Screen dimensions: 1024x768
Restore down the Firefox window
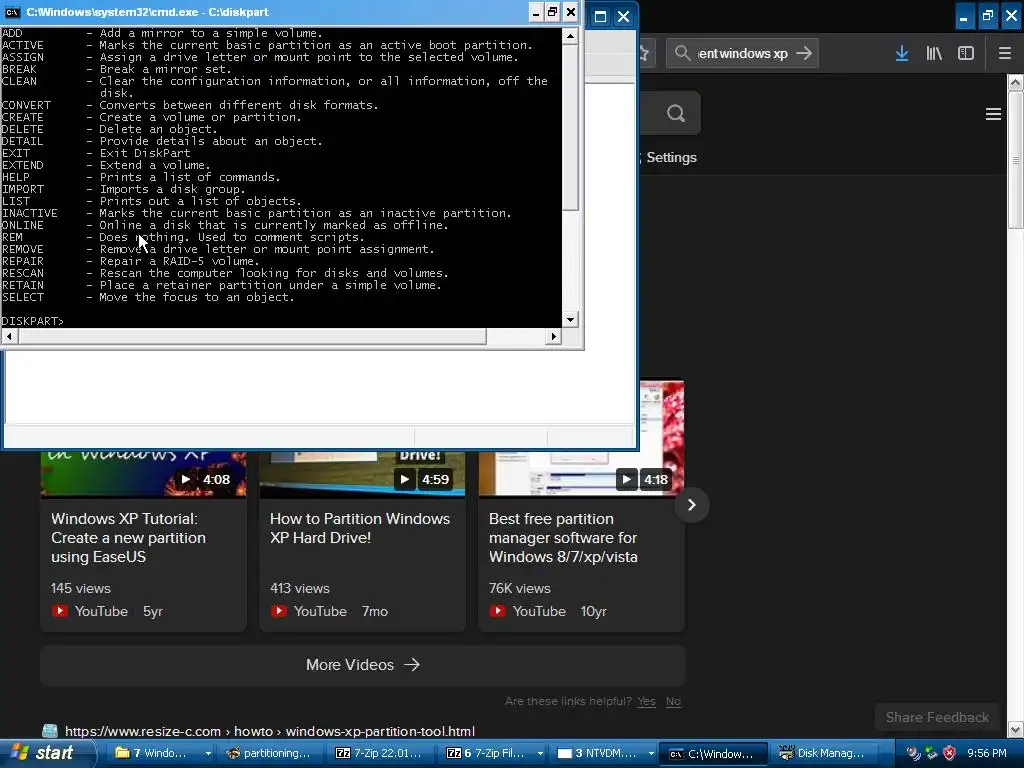987,16
